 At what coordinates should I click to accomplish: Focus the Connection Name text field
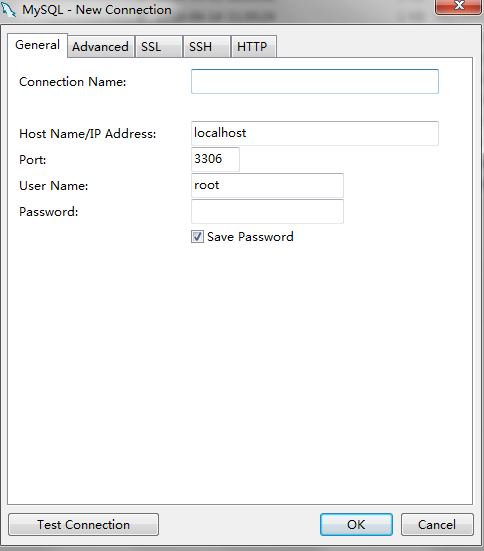(x=315, y=82)
